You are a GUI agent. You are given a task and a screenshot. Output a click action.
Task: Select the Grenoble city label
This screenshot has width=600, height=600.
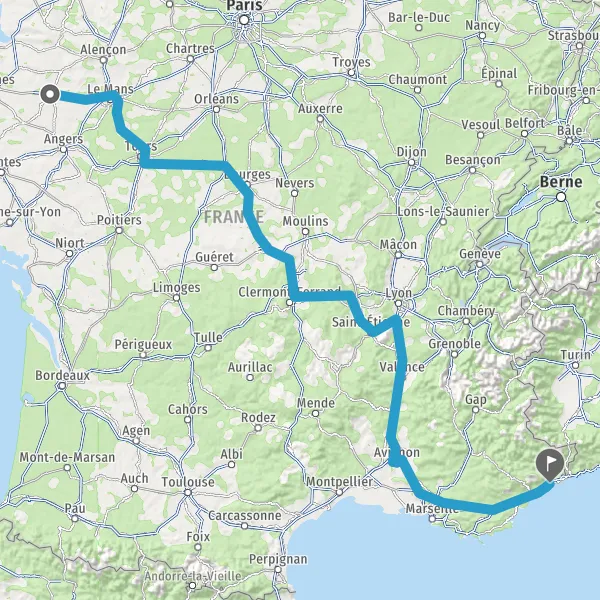tap(455, 344)
